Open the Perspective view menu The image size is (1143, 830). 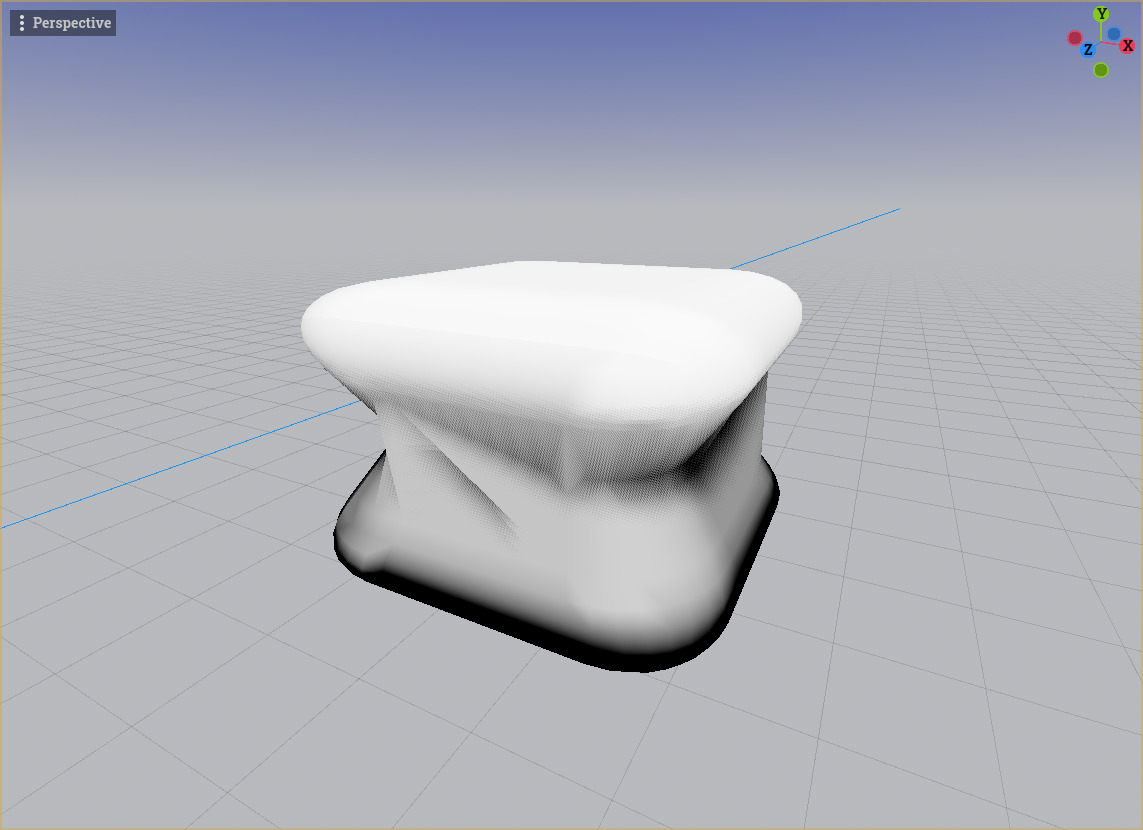point(63,23)
